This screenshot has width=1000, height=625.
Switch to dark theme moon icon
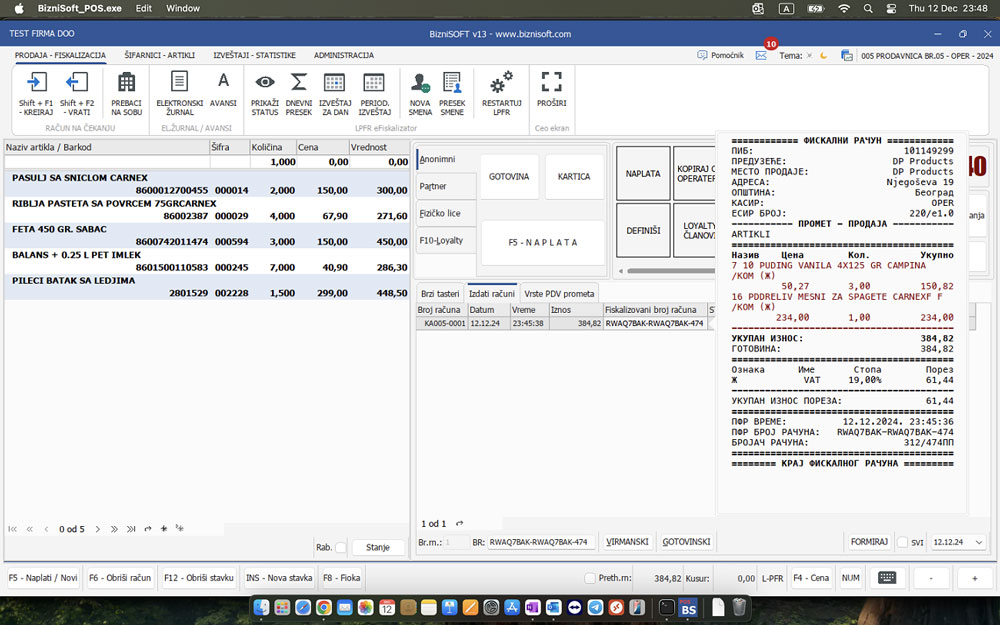click(x=824, y=56)
